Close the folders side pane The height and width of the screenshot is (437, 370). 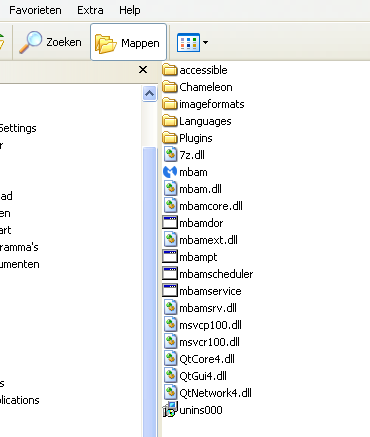tap(143, 70)
